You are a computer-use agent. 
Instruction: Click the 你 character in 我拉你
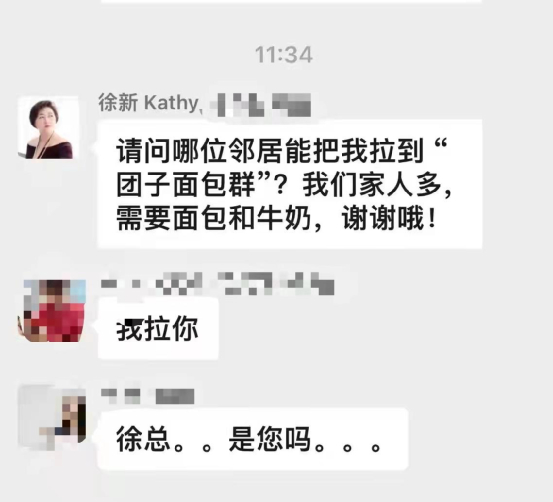(186, 328)
